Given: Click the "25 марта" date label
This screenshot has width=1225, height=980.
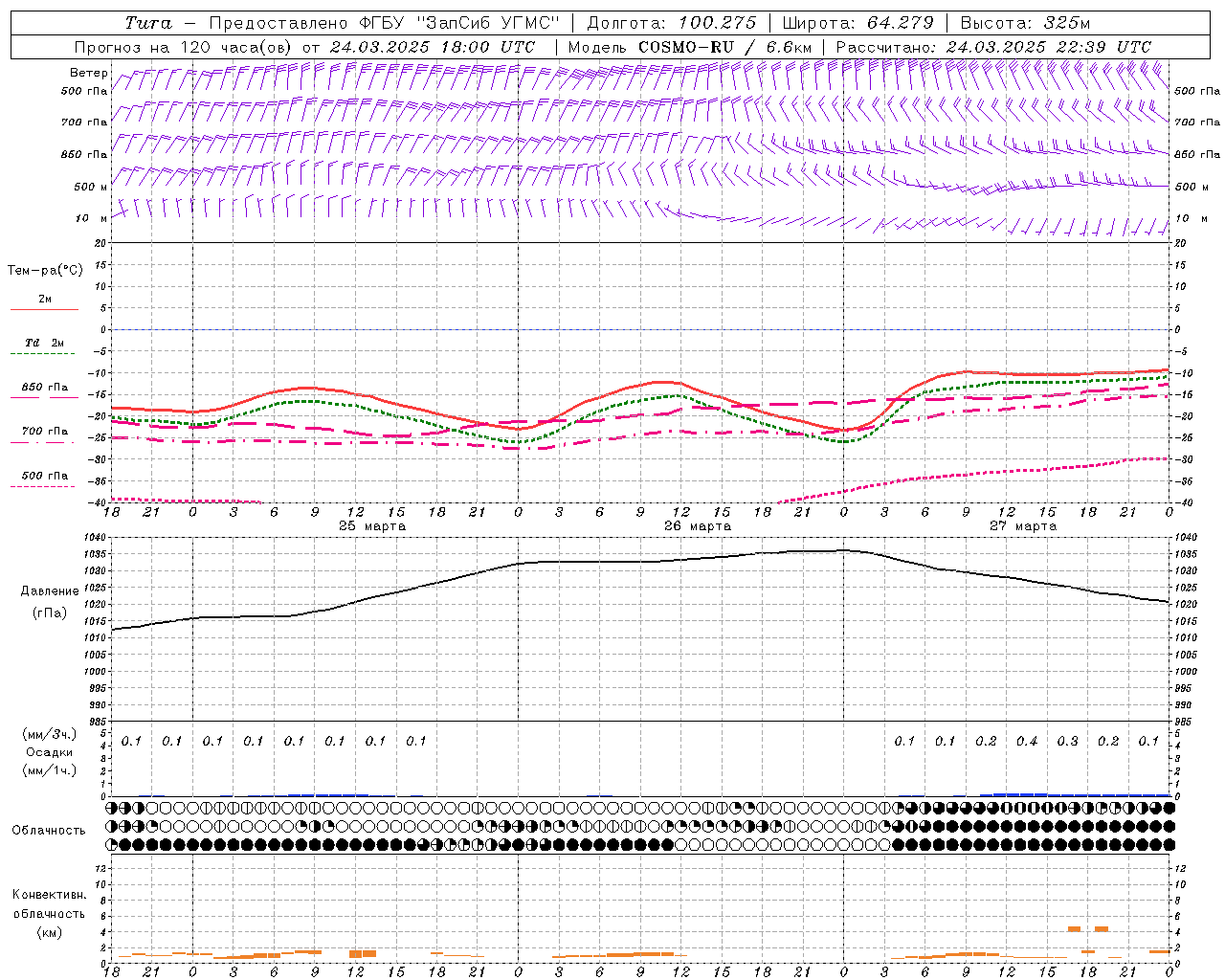Looking at the screenshot, I should (x=372, y=526).
